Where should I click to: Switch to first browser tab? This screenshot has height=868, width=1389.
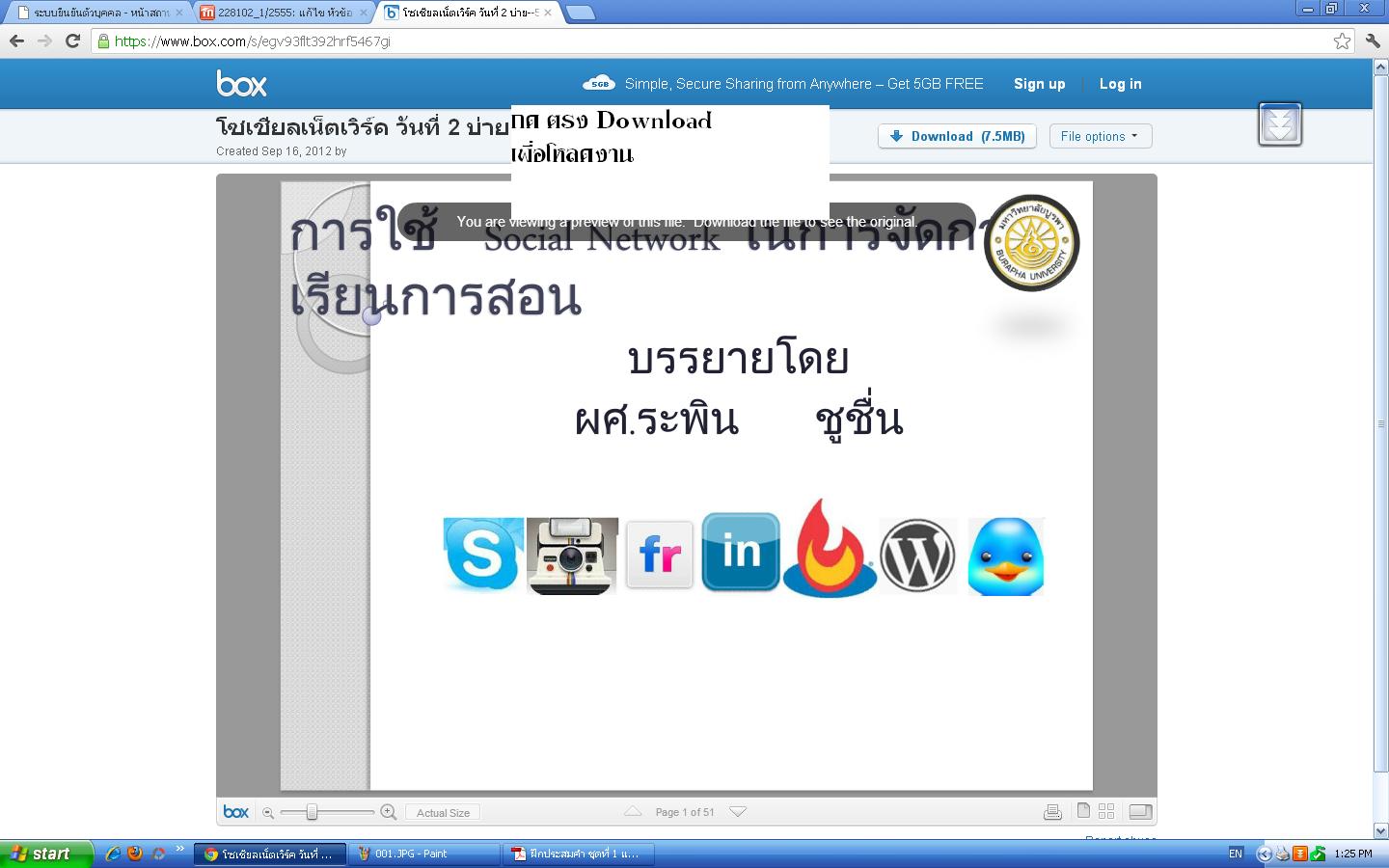pyautogui.click(x=98, y=13)
